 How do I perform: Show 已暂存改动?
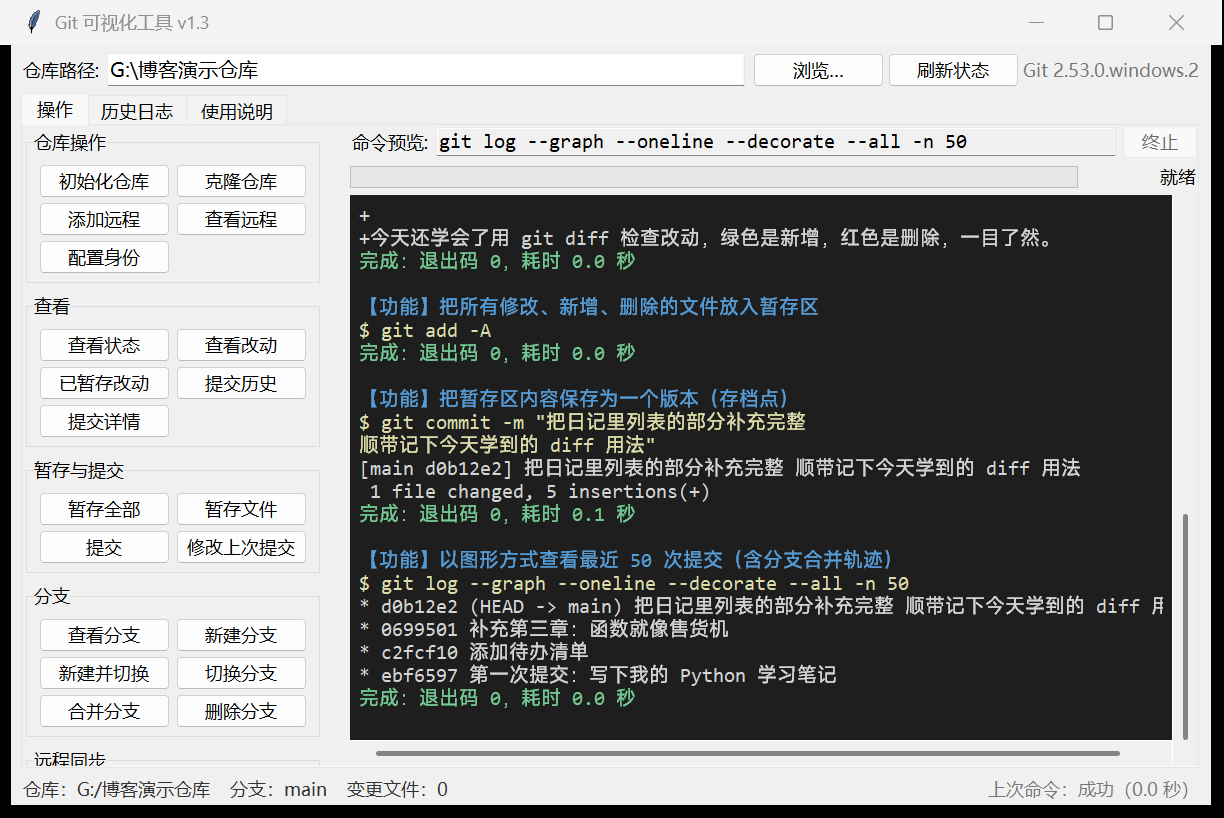(104, 383)
